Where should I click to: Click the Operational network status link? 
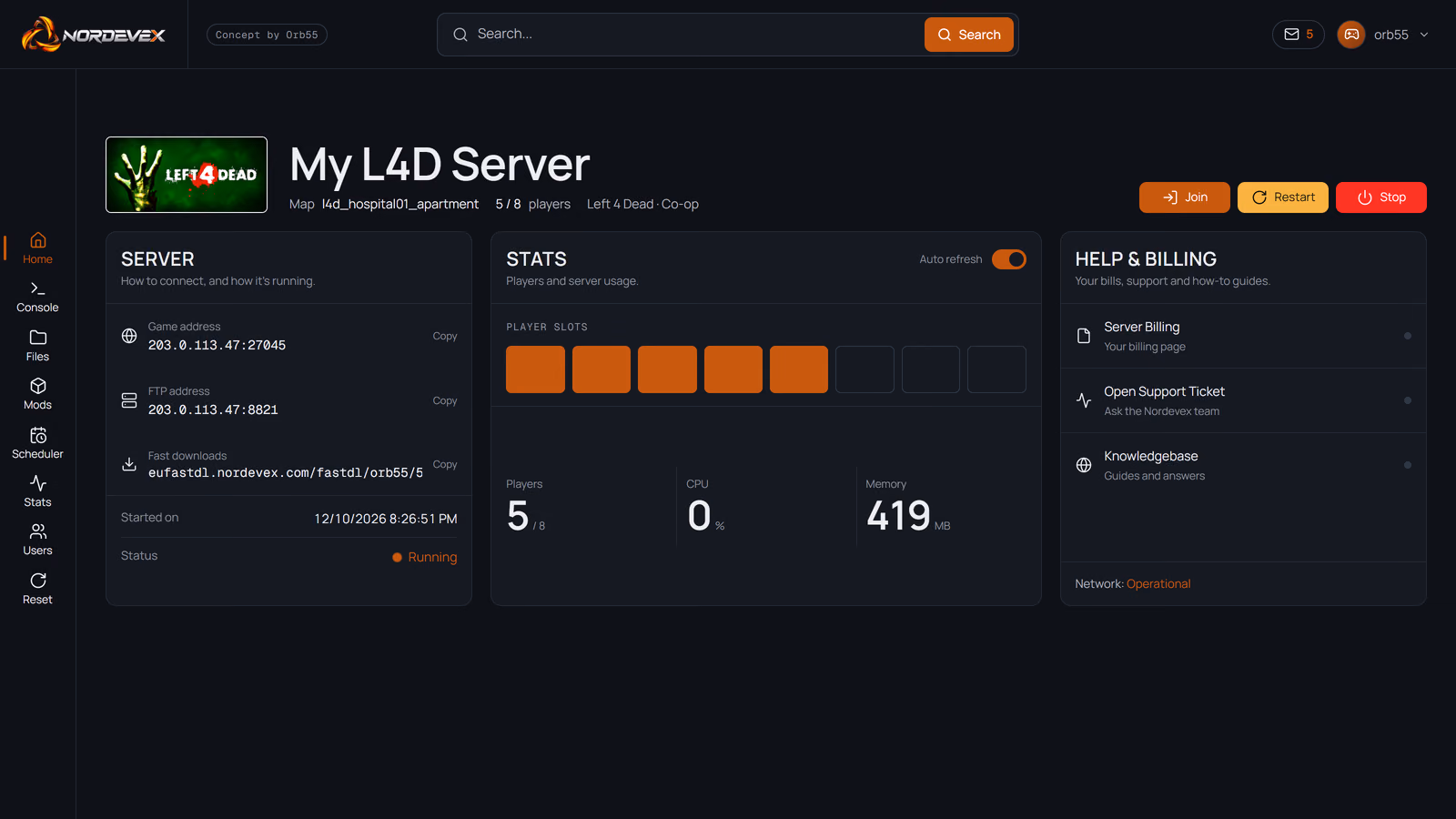1158,584
